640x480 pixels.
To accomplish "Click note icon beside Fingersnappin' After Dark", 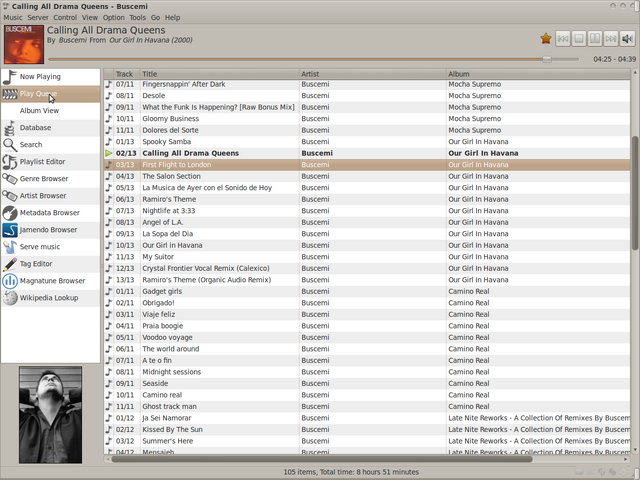I will (109, 84).
